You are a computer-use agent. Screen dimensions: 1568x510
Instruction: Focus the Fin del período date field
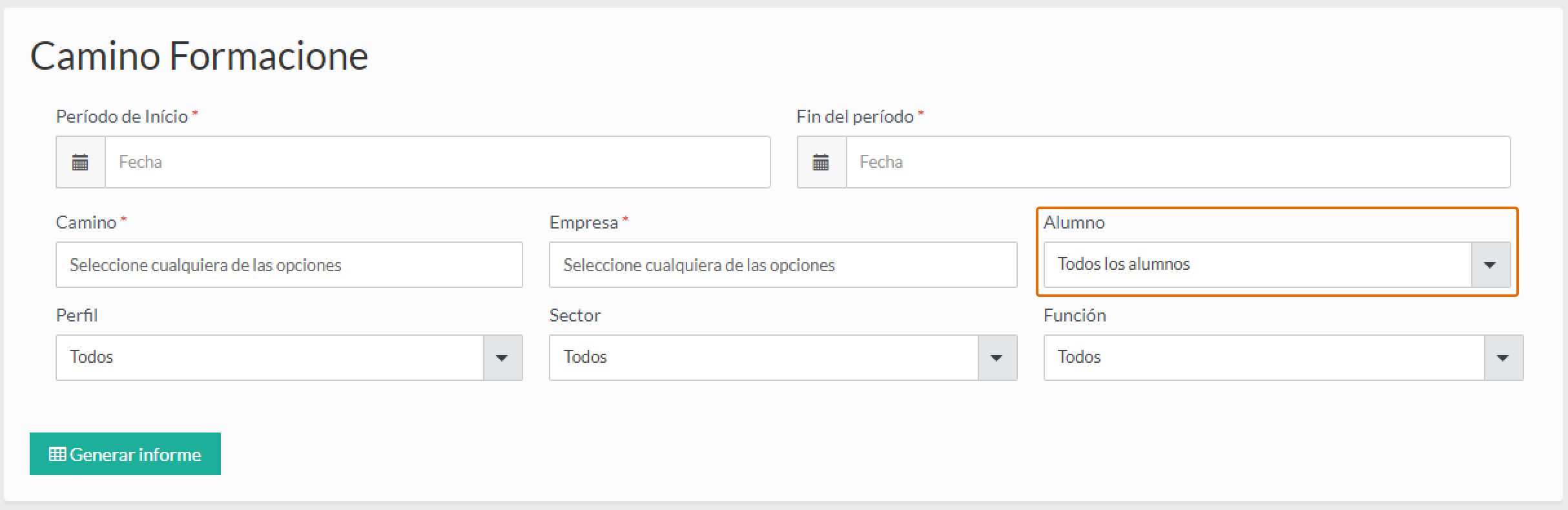(1177, 162)
